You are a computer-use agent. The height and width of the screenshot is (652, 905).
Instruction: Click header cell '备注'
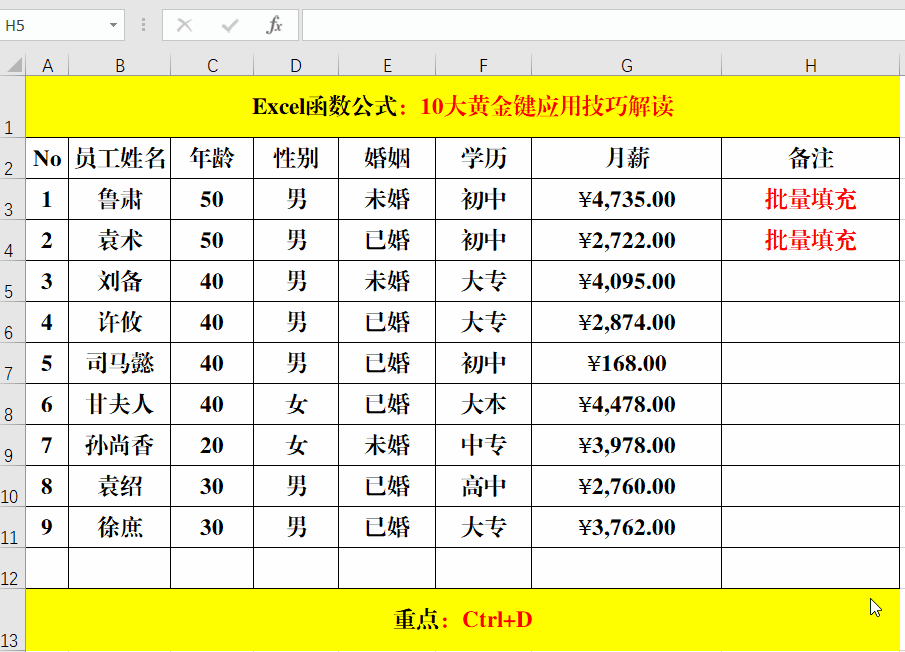click(x=810, y=158)
